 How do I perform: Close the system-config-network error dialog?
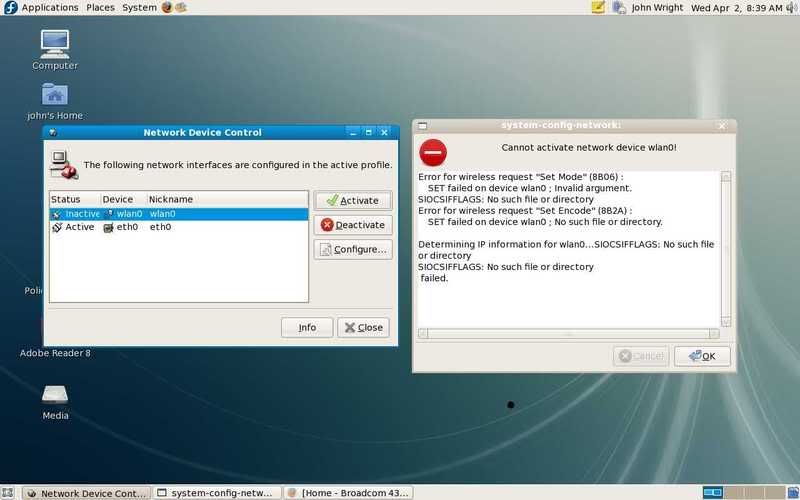(722, 126)
